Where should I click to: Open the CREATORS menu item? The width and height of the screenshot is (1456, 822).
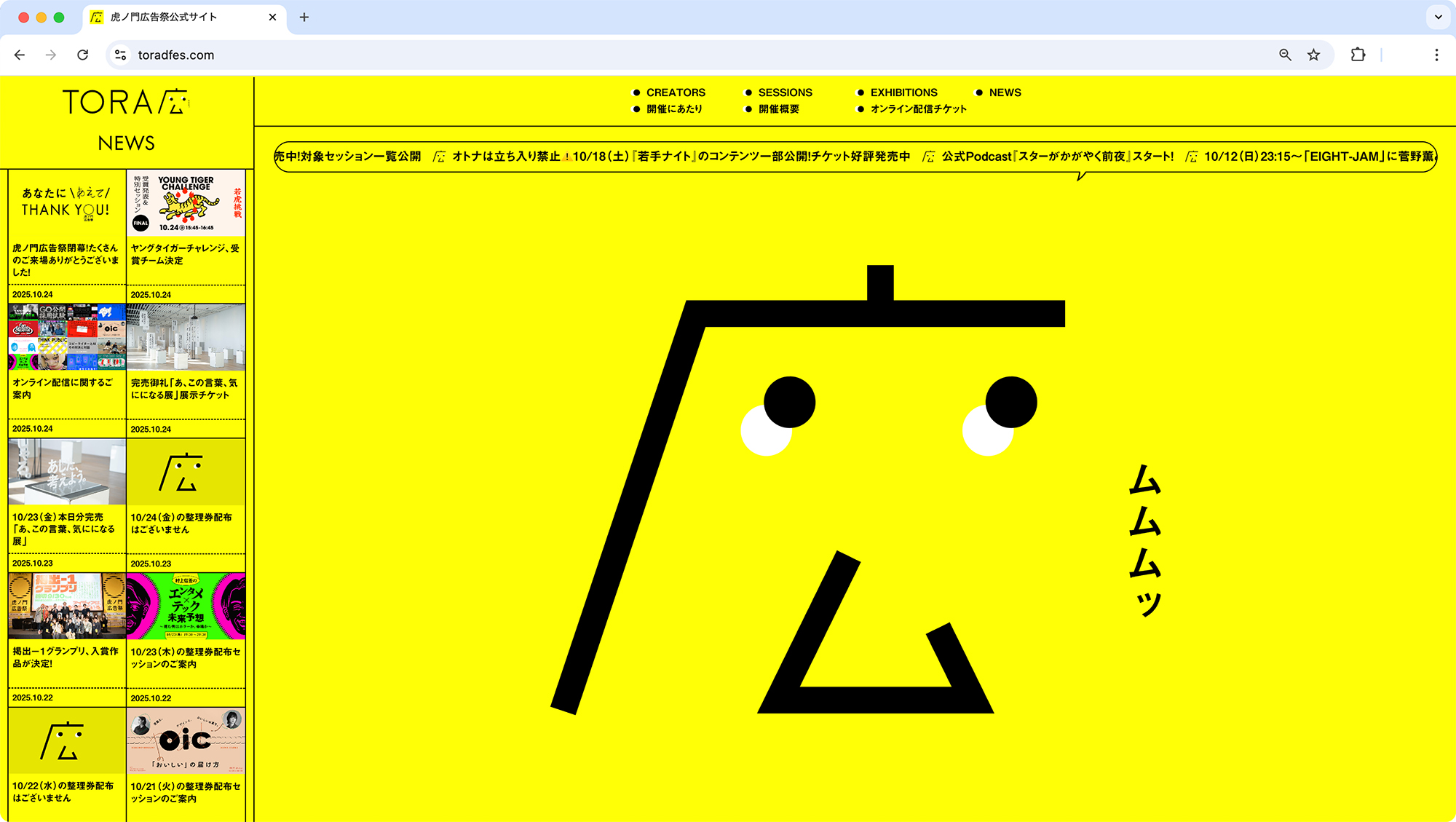point(675,92)
